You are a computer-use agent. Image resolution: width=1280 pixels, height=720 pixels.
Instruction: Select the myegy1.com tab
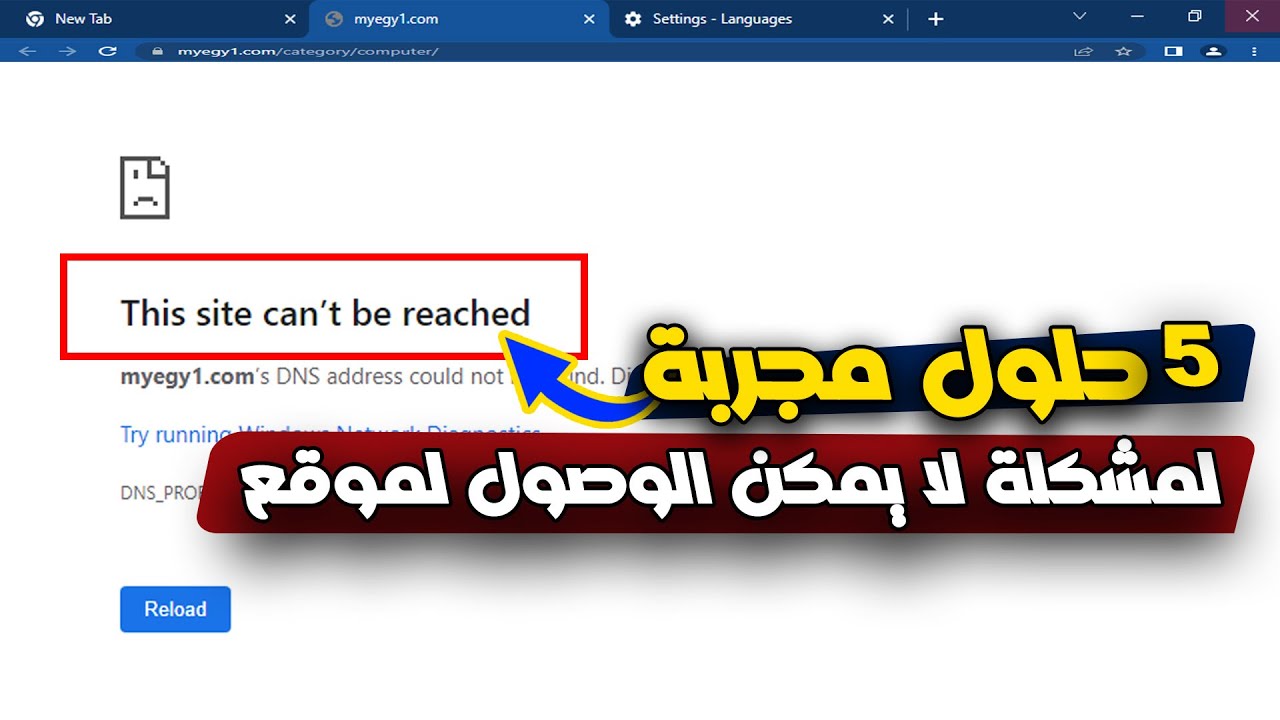click(x=460, y=19)
